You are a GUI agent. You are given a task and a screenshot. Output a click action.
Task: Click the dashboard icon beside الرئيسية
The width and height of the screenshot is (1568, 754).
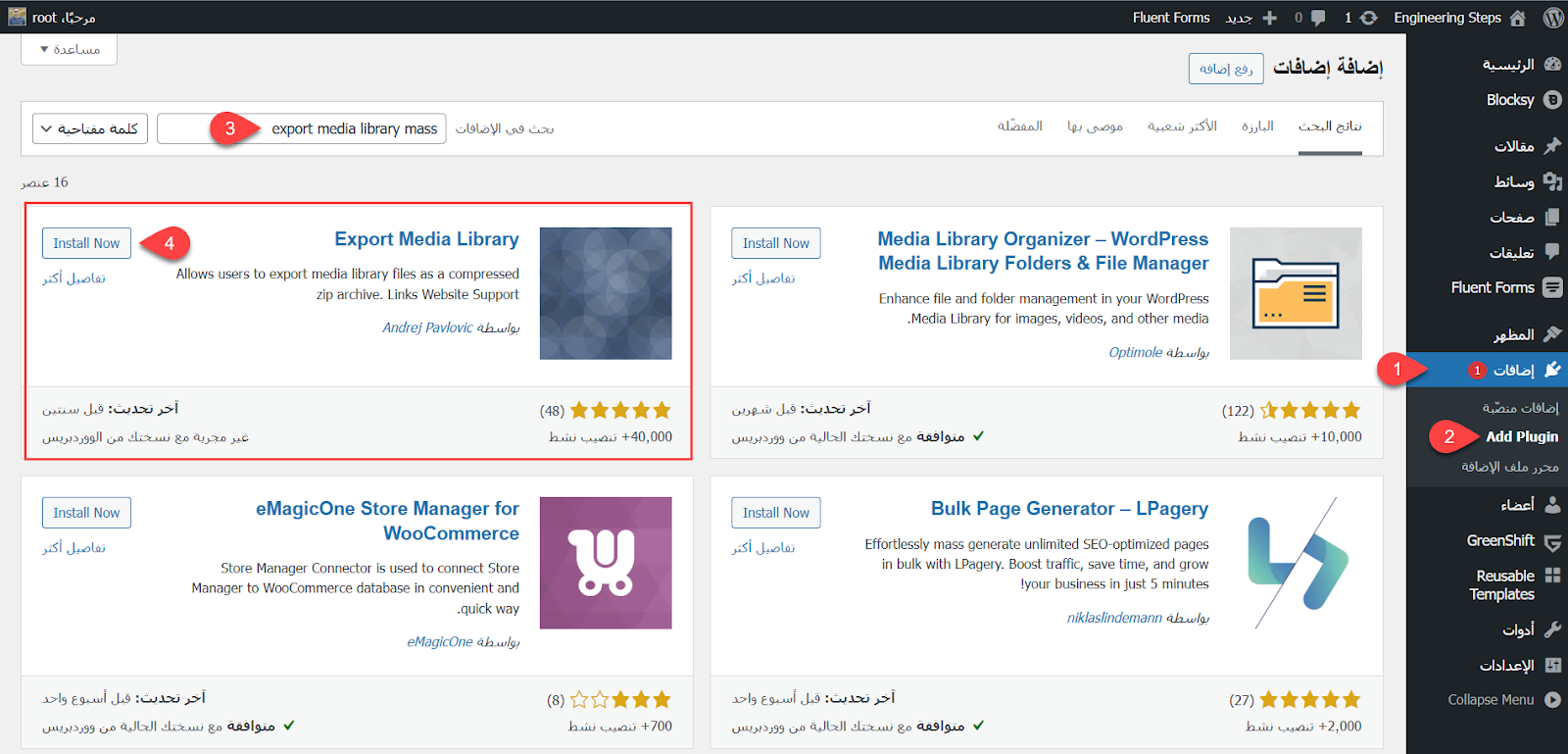[x=1552, y=64]
